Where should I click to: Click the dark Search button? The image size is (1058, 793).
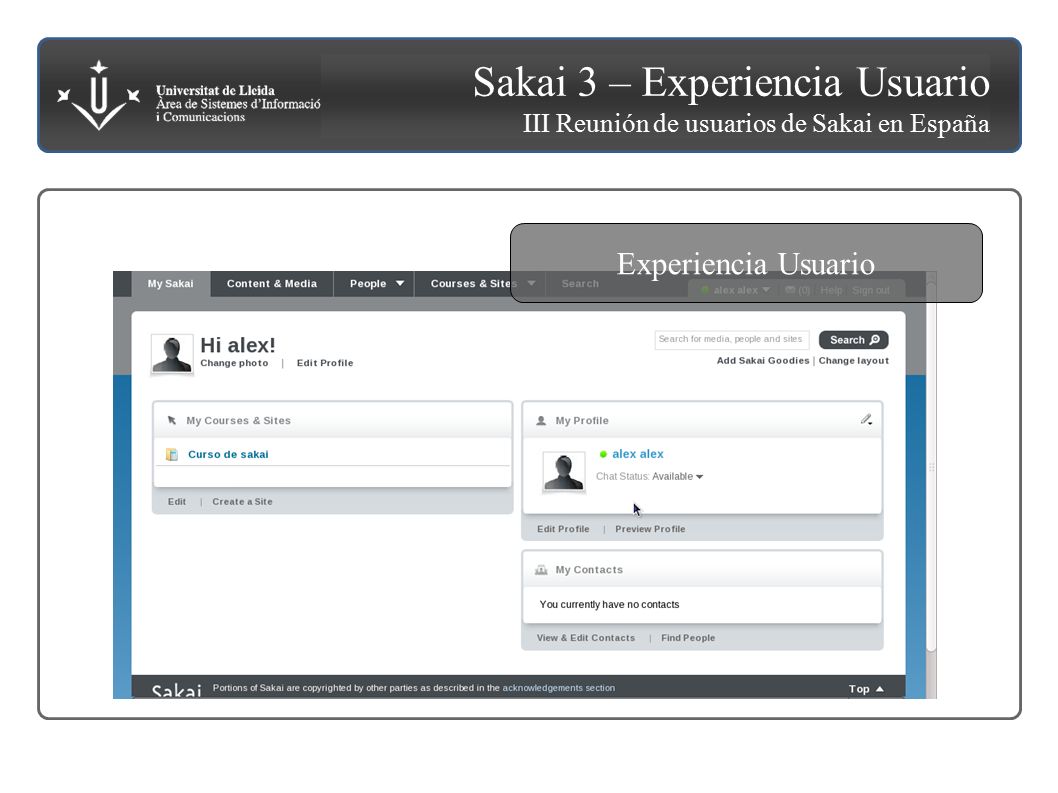coord(854,339)
